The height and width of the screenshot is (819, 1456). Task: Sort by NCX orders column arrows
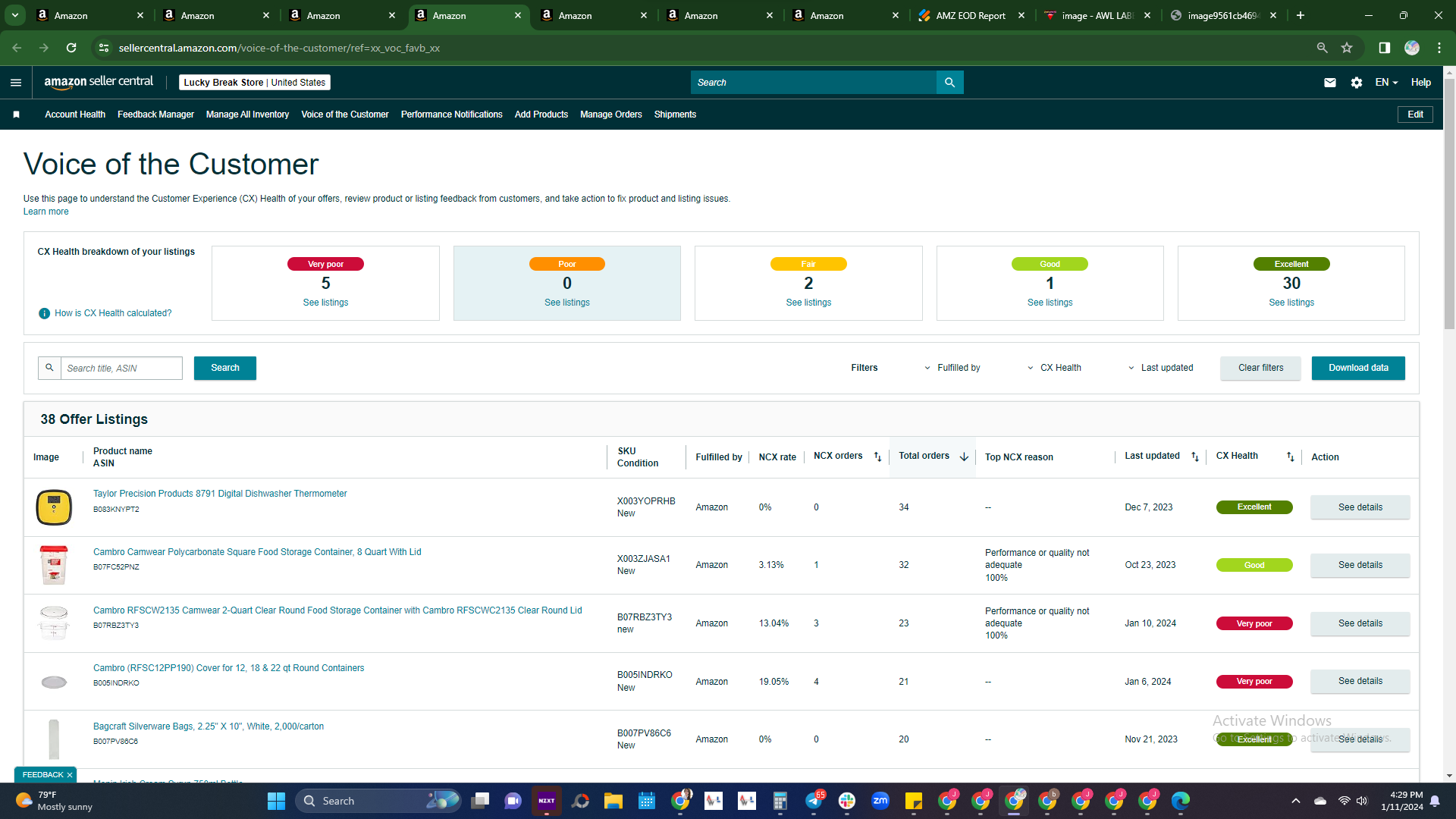877,457
